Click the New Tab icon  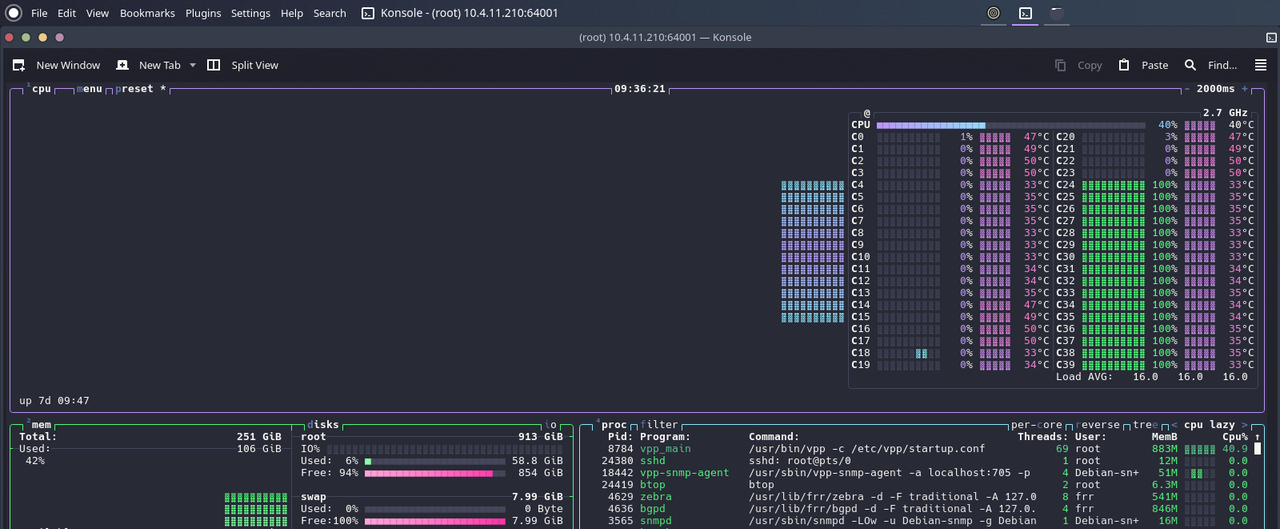(122, 65)
